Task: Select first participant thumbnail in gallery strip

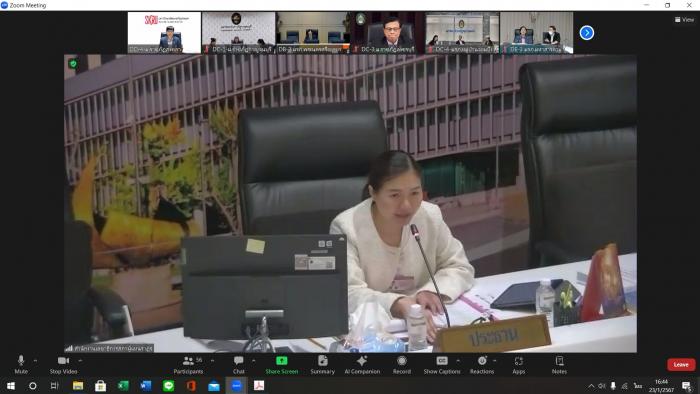Action: (x=164, y=33)
